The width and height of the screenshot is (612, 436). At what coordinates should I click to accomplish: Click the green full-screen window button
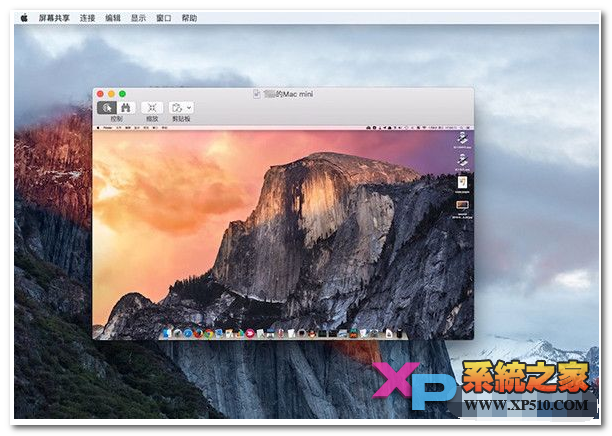pyautogui.click(x=122, y=94)
